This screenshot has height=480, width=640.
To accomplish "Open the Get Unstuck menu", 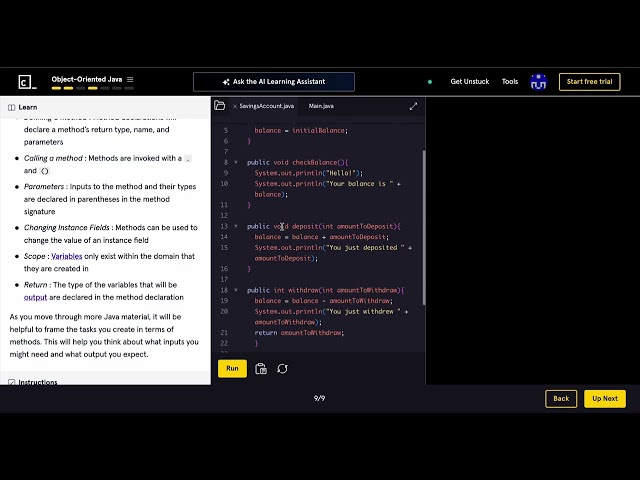I will point(470,82).
